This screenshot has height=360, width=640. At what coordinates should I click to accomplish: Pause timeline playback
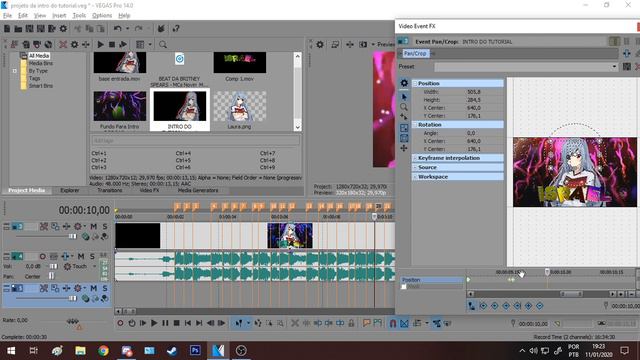pyautogui.click(x=165, y=323)
